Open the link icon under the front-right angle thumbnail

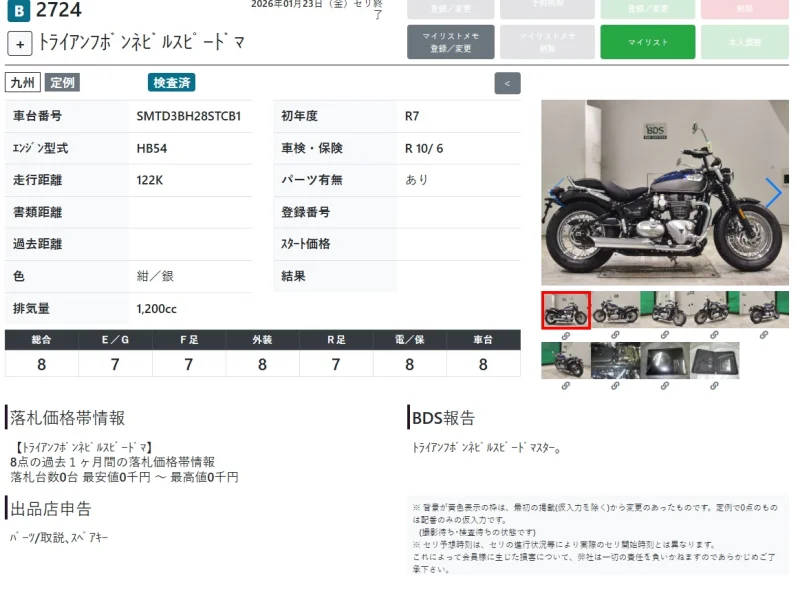(664, 335)
